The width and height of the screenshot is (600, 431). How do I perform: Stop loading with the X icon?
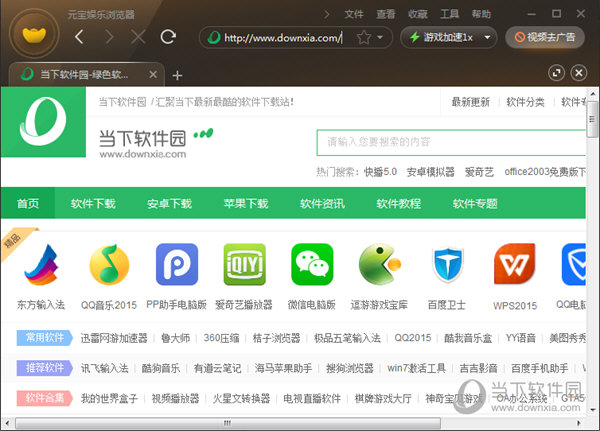tap(138, 37)
